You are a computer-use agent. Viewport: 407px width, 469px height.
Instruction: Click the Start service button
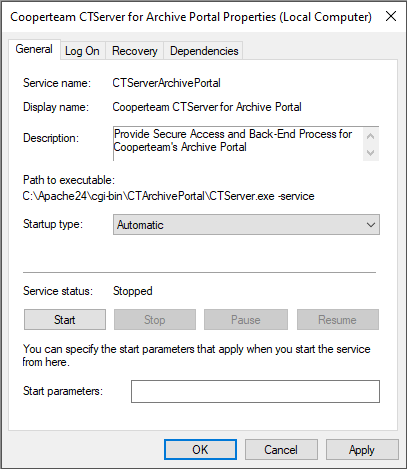point(65,320)
